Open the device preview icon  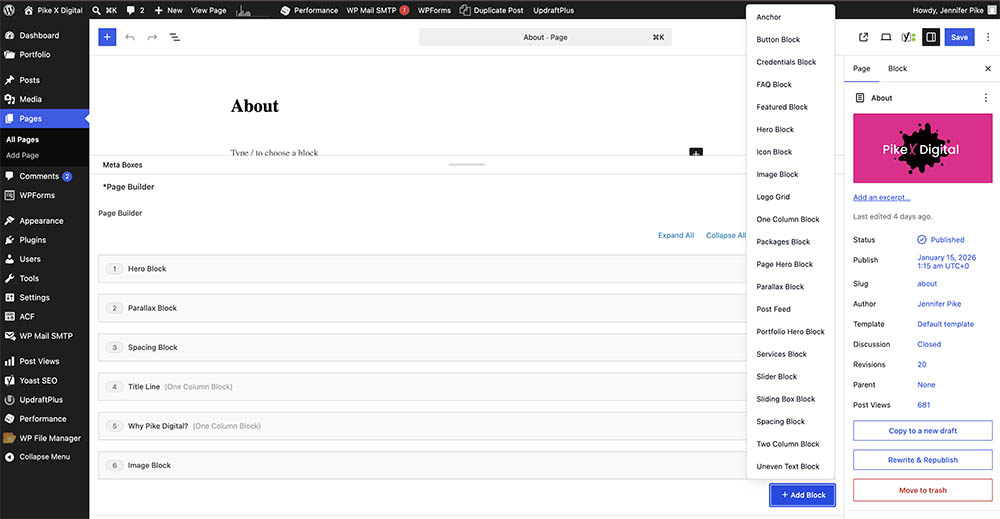pos(886,37)
